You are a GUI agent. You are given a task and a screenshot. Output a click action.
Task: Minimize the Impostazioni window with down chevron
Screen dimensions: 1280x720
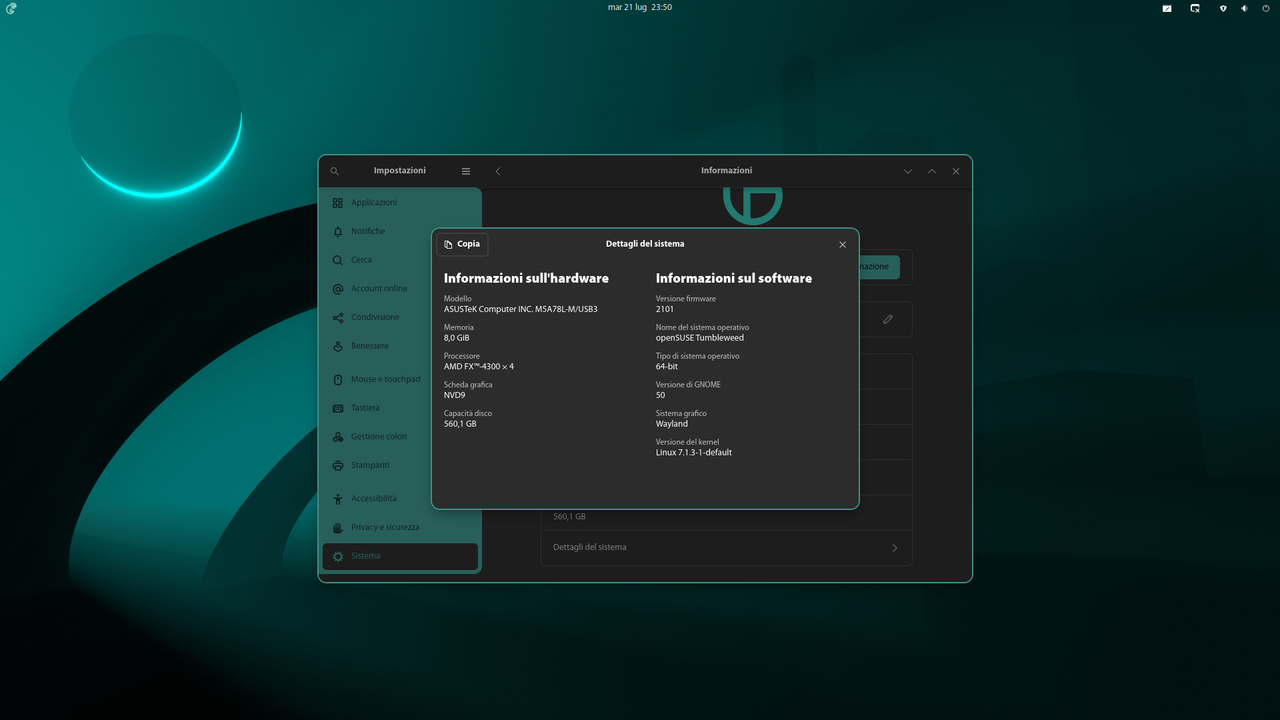[908, 171]
